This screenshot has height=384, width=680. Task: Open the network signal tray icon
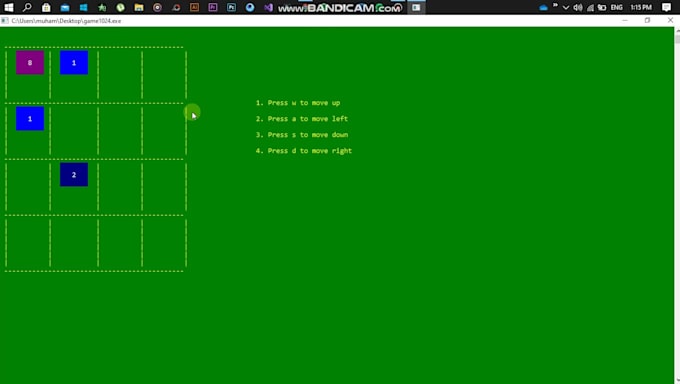pyautogui.click(x=590, y=7)
